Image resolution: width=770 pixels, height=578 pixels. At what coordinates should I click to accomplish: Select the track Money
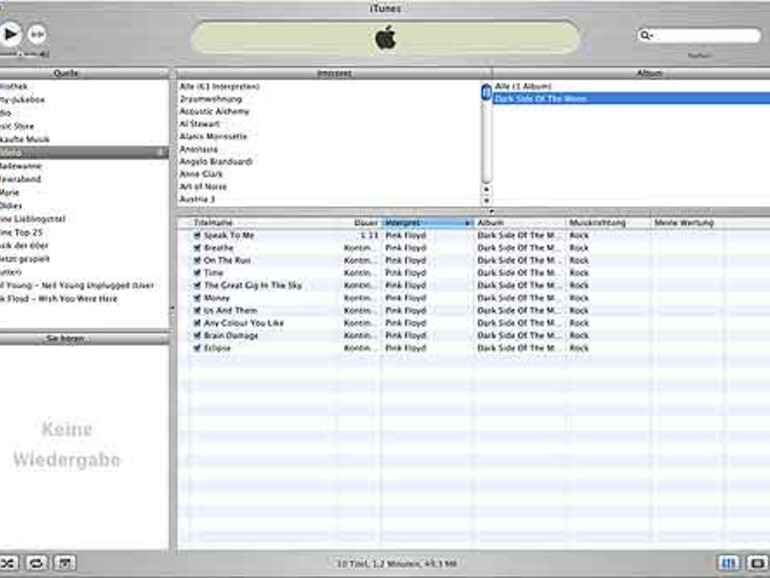(x=217, y=298)
